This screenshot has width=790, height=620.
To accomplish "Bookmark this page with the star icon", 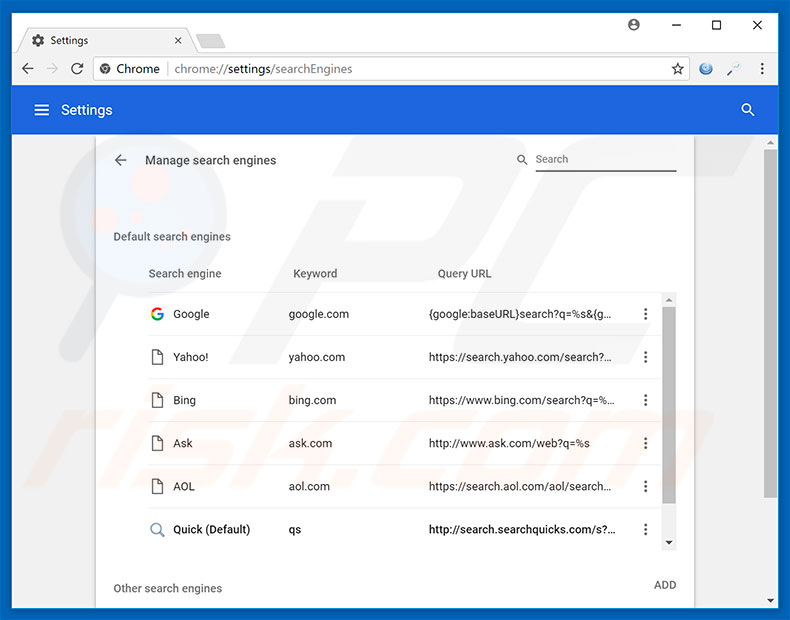I will (x=678, y=68).
